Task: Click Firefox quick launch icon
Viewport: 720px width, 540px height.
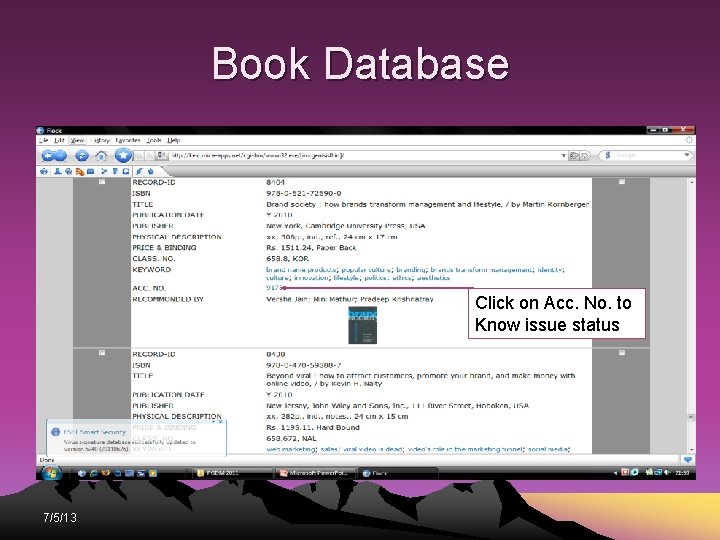Action: click(x=106, y=473)
